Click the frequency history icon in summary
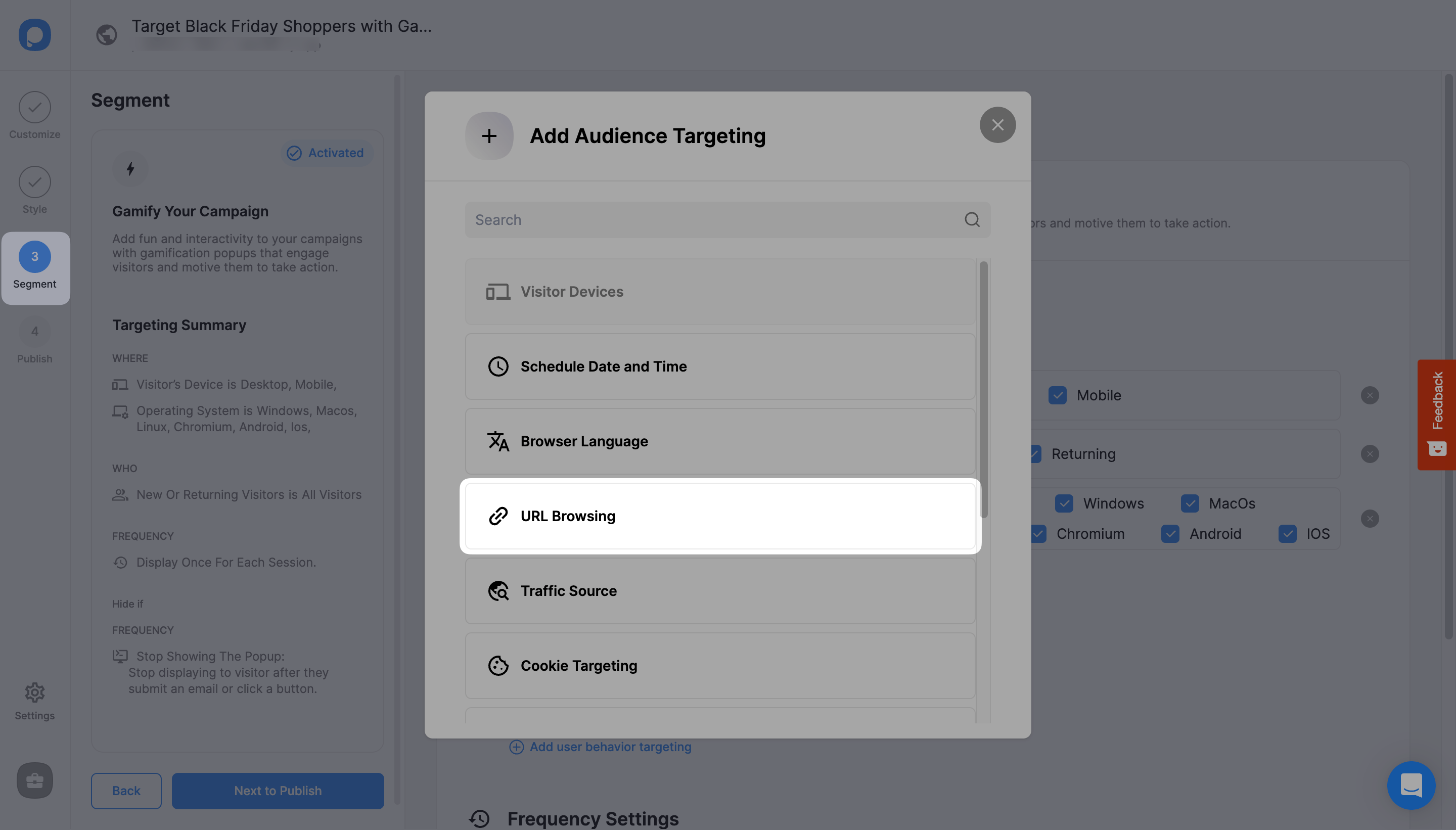1456x830 pixels. (120, 563)
